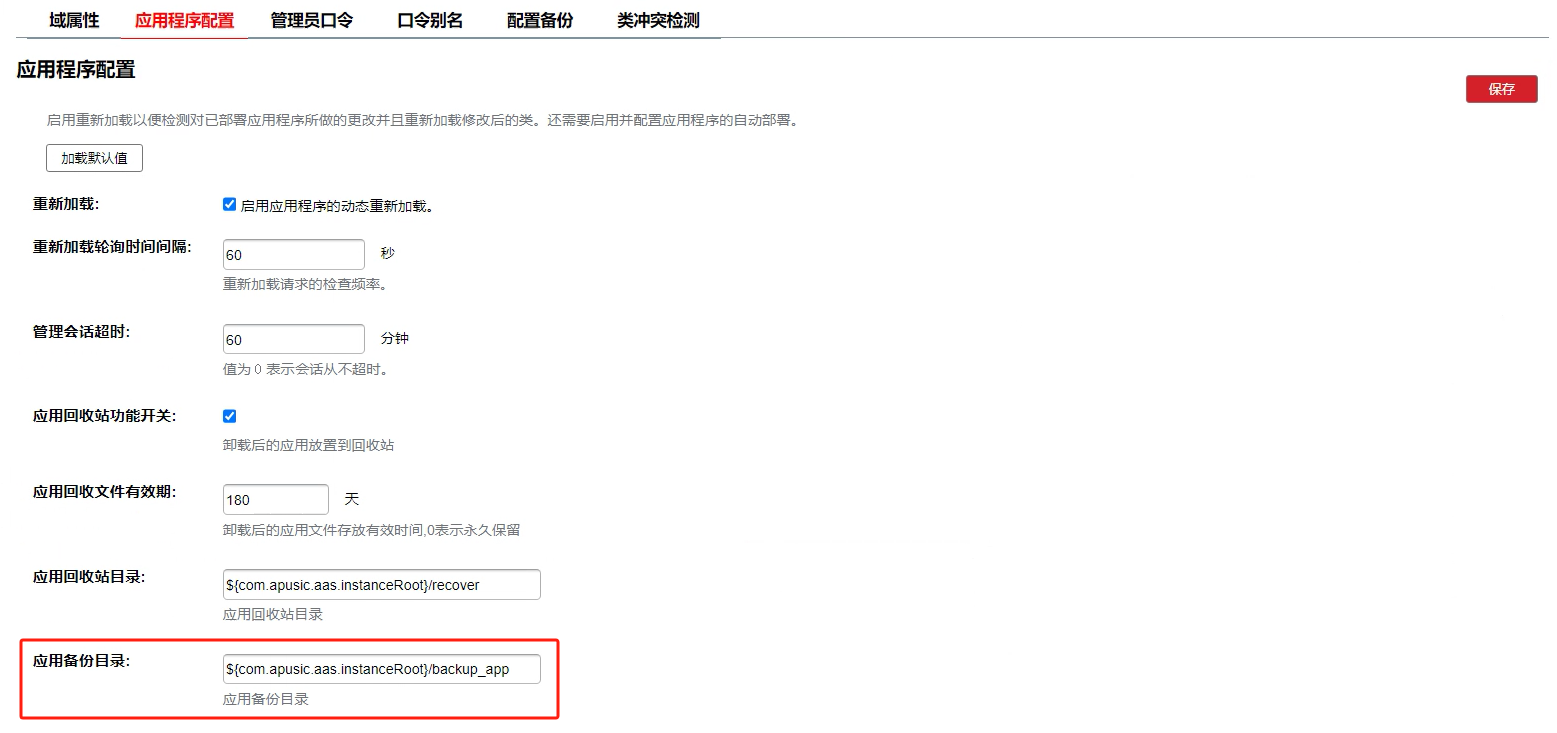Click the 值为 0 表示会话从不超时 hint text

click(x=304, y=369)
